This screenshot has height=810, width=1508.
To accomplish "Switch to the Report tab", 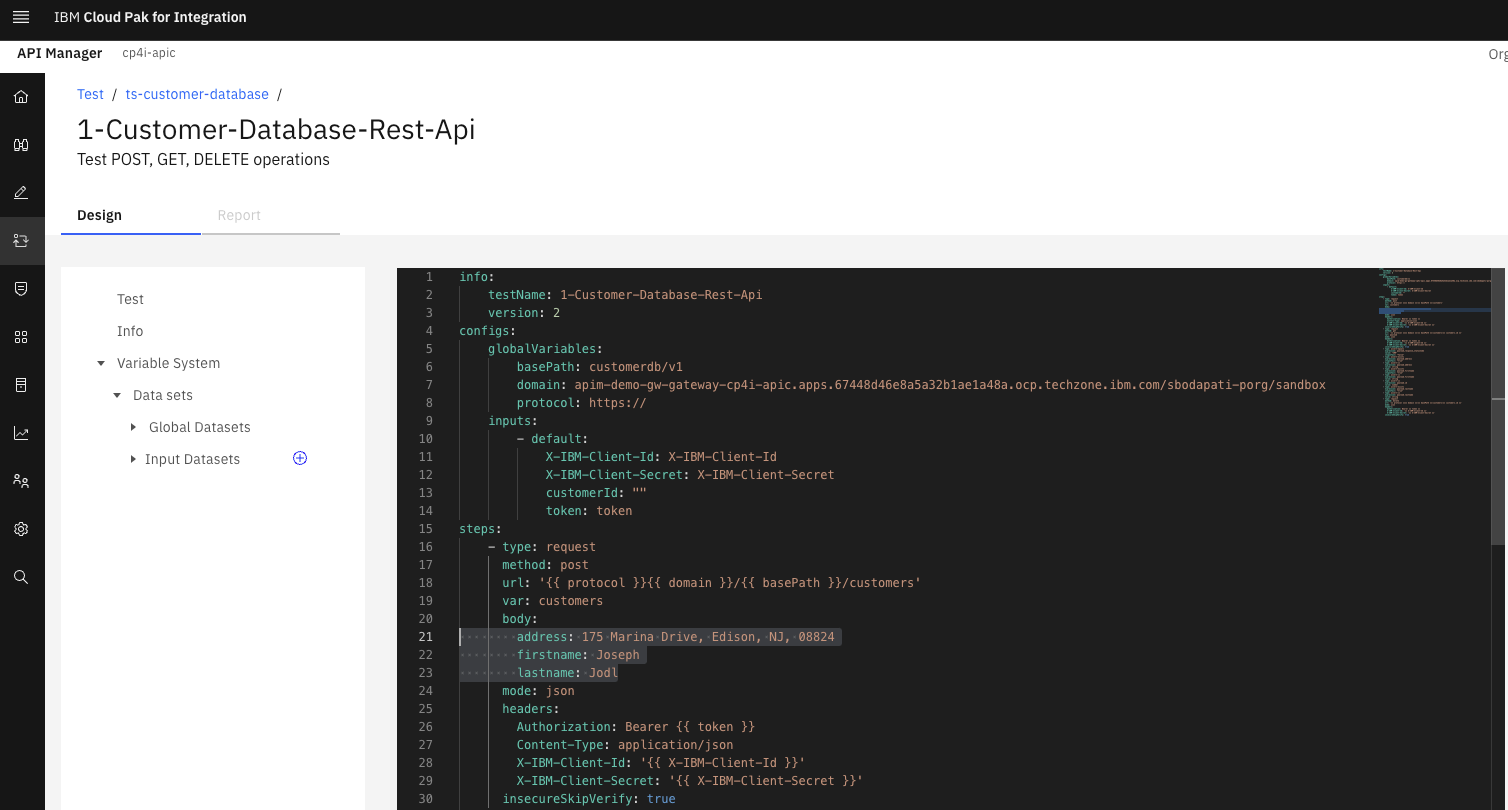I will coord(239,215).
